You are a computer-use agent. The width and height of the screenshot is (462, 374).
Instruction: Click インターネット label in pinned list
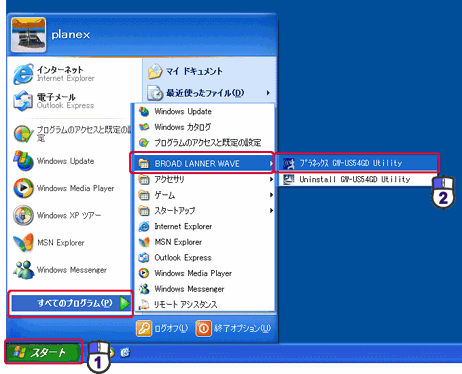[60, 70]
